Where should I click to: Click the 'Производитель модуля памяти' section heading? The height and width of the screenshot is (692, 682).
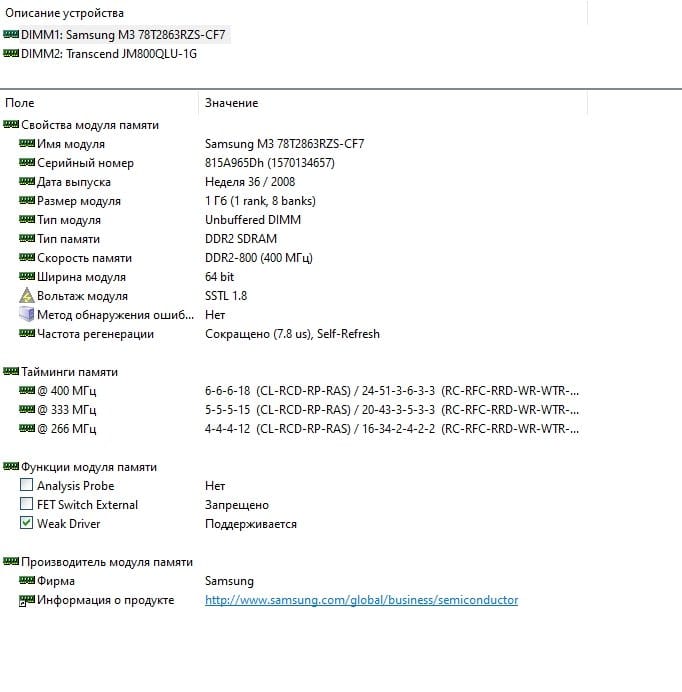(x=107, y=562)
